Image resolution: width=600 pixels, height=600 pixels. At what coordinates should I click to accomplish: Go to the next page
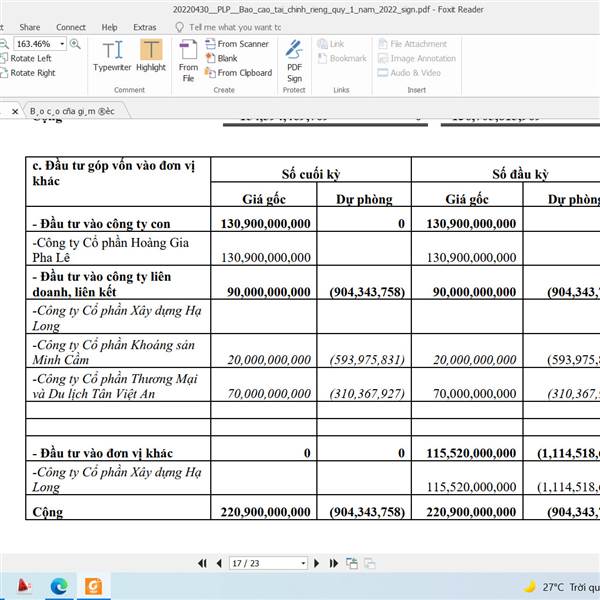[x=316, y=563]
